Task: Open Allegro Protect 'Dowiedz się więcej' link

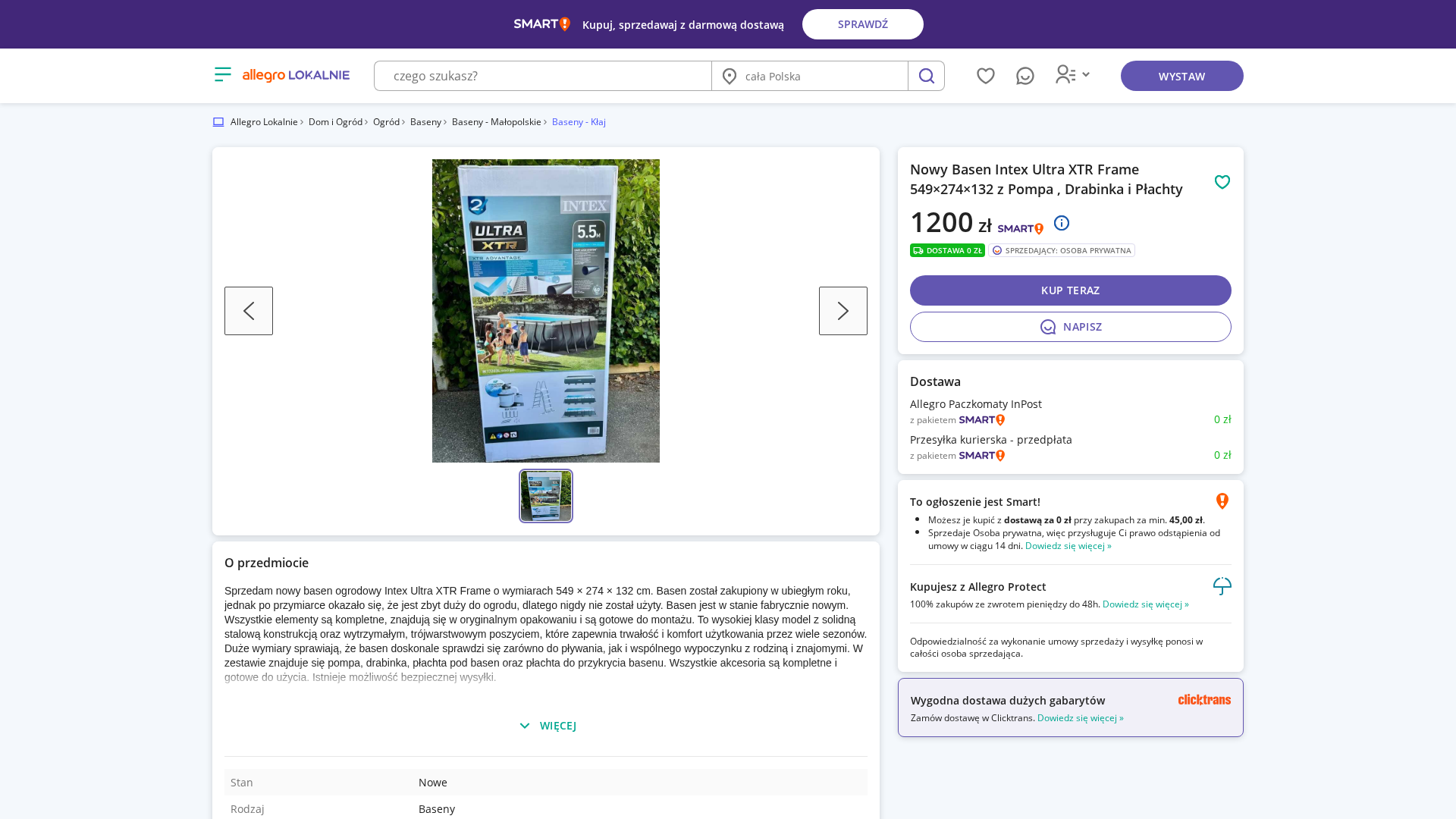Action: coord(1146,604)
